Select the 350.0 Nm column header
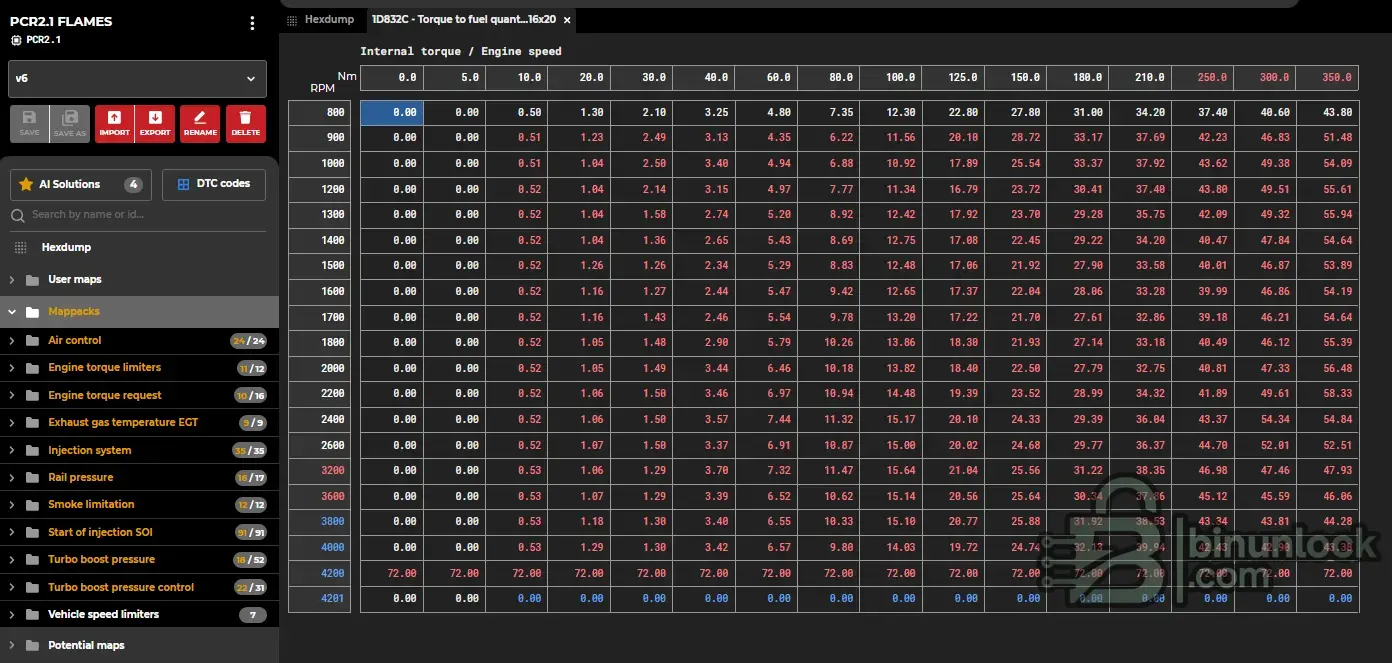Image resolution: width=1392 pixels, height=663 pixels. [1326, 77]
